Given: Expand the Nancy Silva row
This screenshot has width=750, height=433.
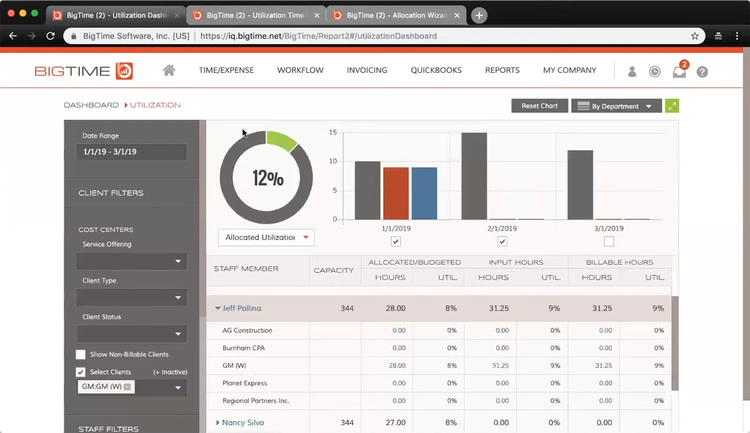Looking at the screenshot, I should (218, 422).
